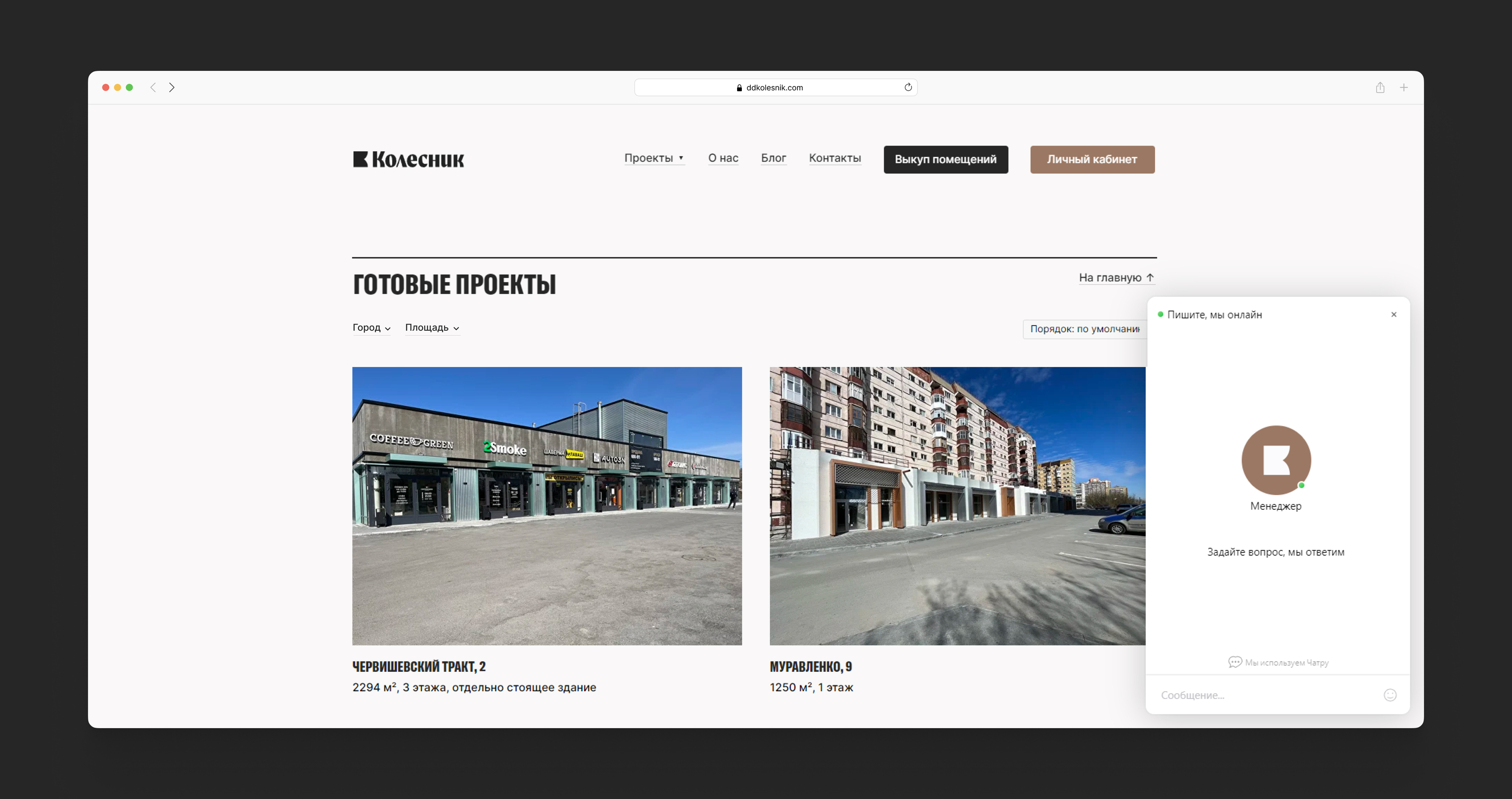Click the Safari share icon
1512x799 pixels.
(x=1380, y=87)
